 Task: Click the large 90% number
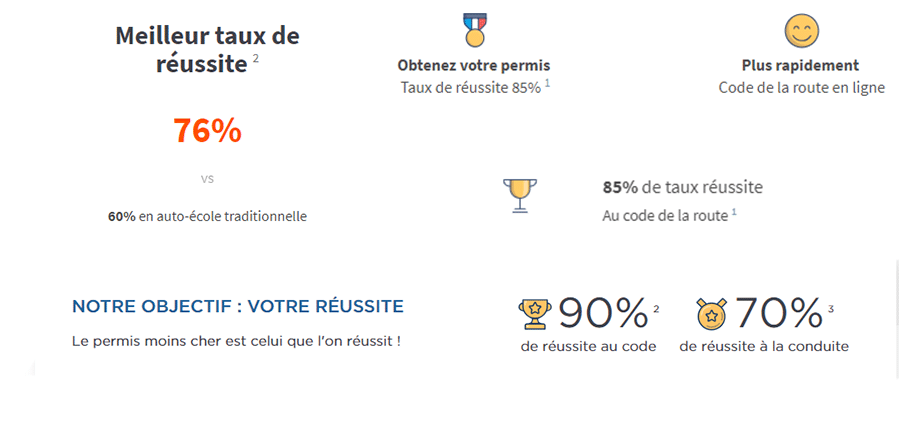click(x=603, y=314)
